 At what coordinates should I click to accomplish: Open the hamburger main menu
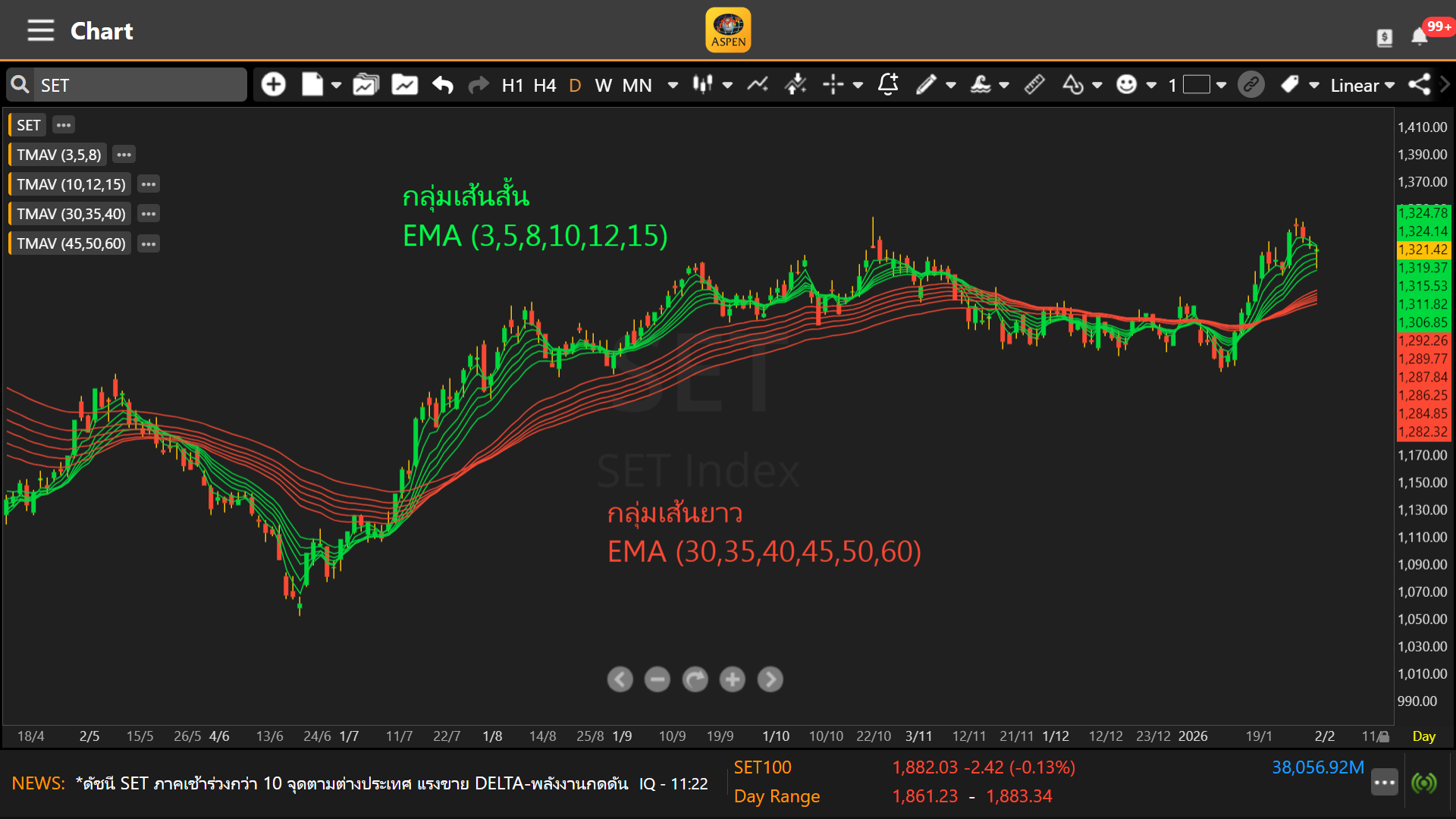(x=41, y=31)
